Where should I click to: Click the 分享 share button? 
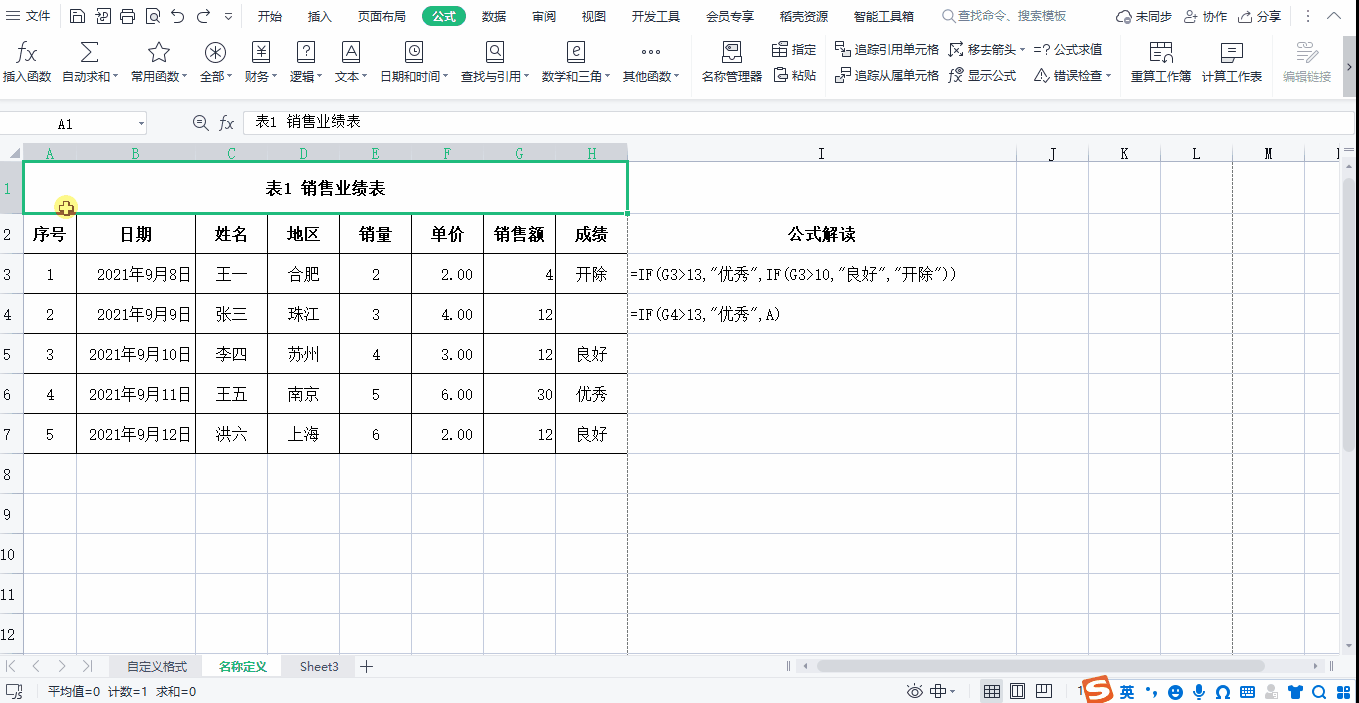click(1259, 16)
